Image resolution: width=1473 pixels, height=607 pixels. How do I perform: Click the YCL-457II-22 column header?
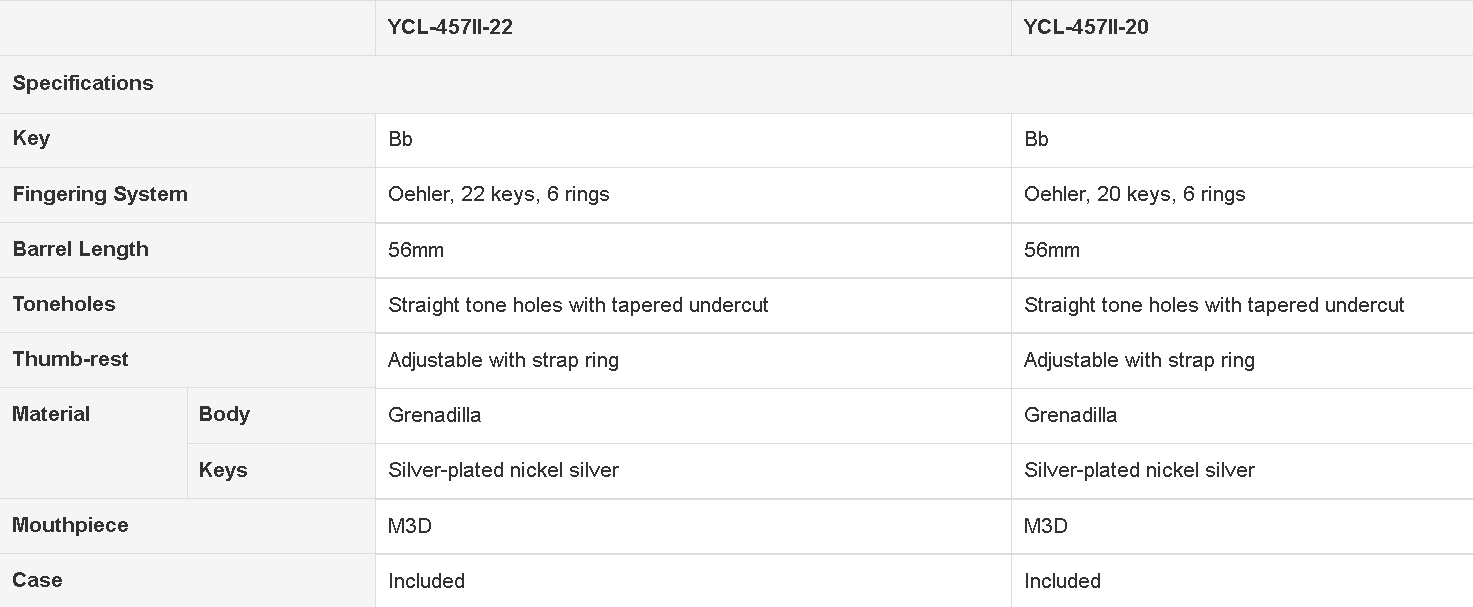[451, 27]
